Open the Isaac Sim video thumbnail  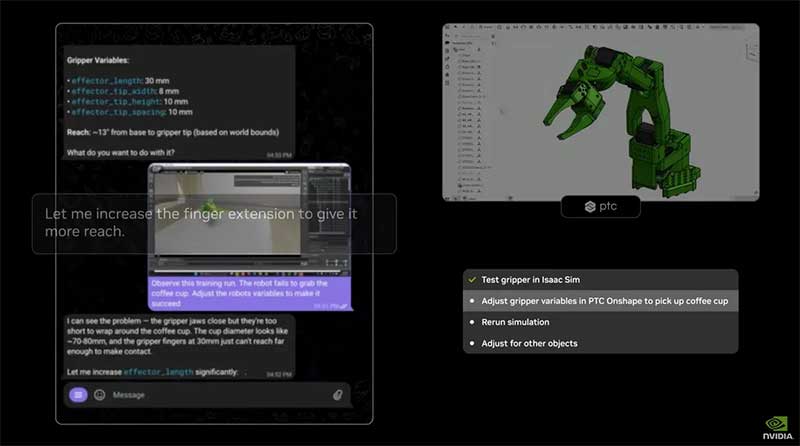click(249, 219)
